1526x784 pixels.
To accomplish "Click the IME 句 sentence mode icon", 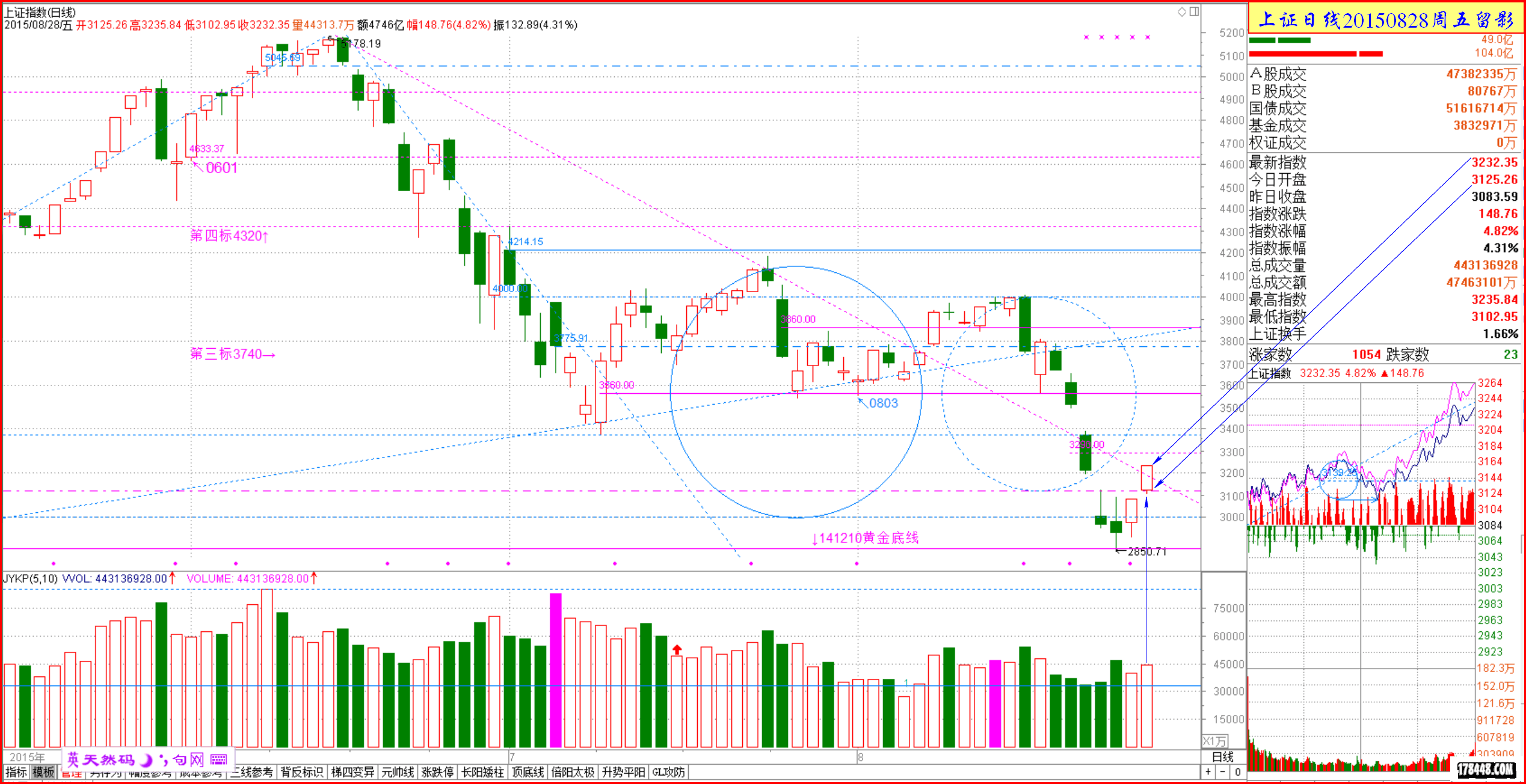I will [180, 760].
